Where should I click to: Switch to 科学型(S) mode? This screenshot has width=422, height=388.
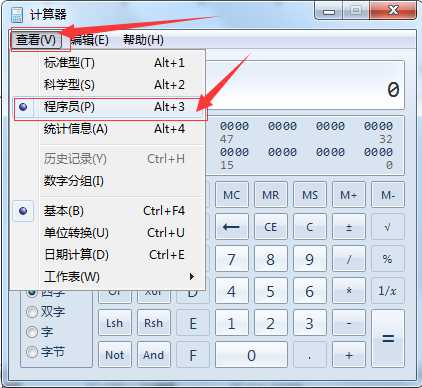[x=108, y=85]
